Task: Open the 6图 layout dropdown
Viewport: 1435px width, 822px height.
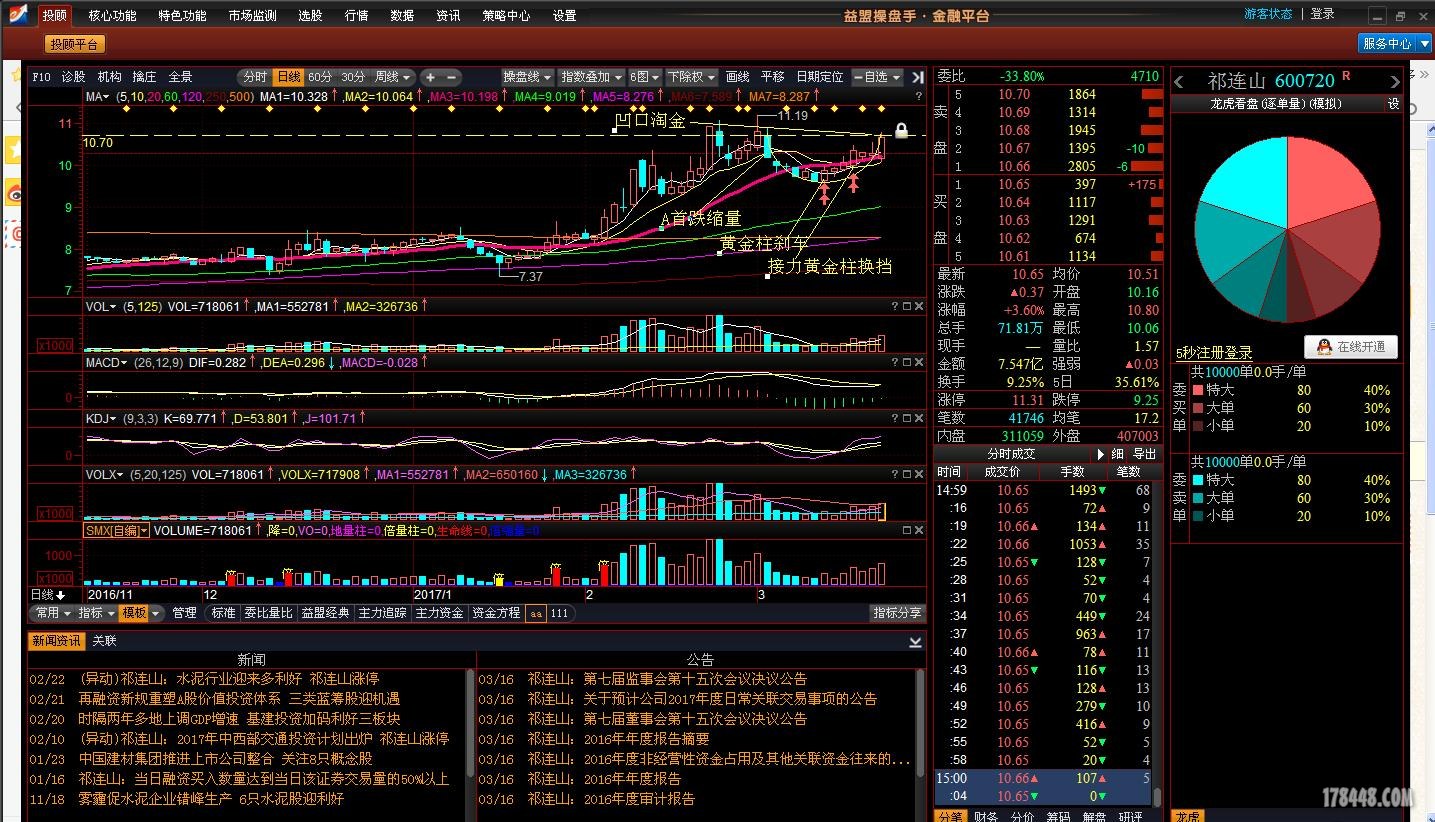Action: (645, 77)
